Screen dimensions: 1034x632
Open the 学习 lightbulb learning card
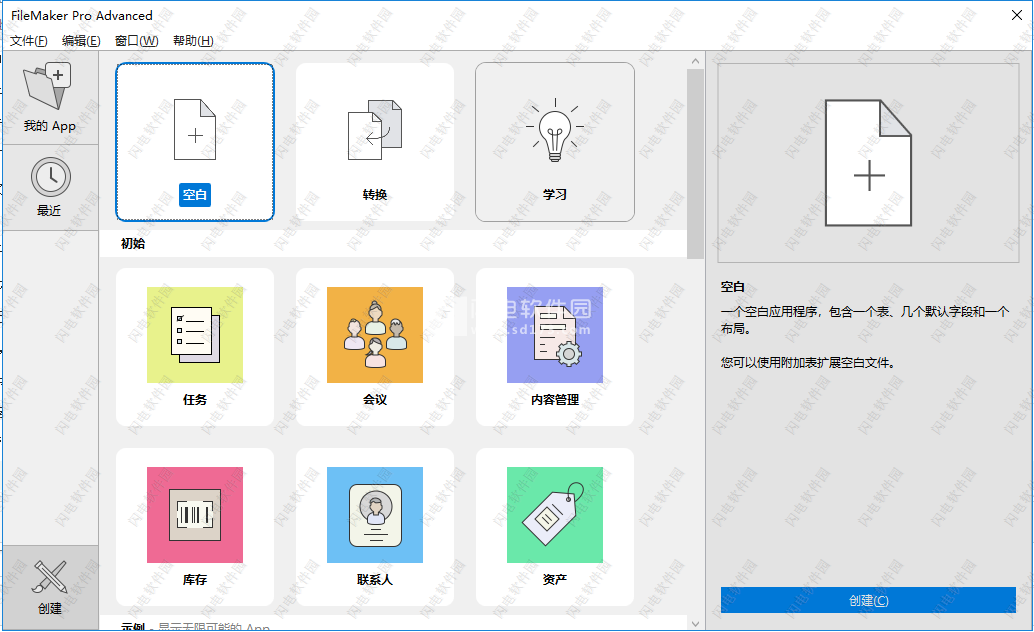click(x=555, y=142)
